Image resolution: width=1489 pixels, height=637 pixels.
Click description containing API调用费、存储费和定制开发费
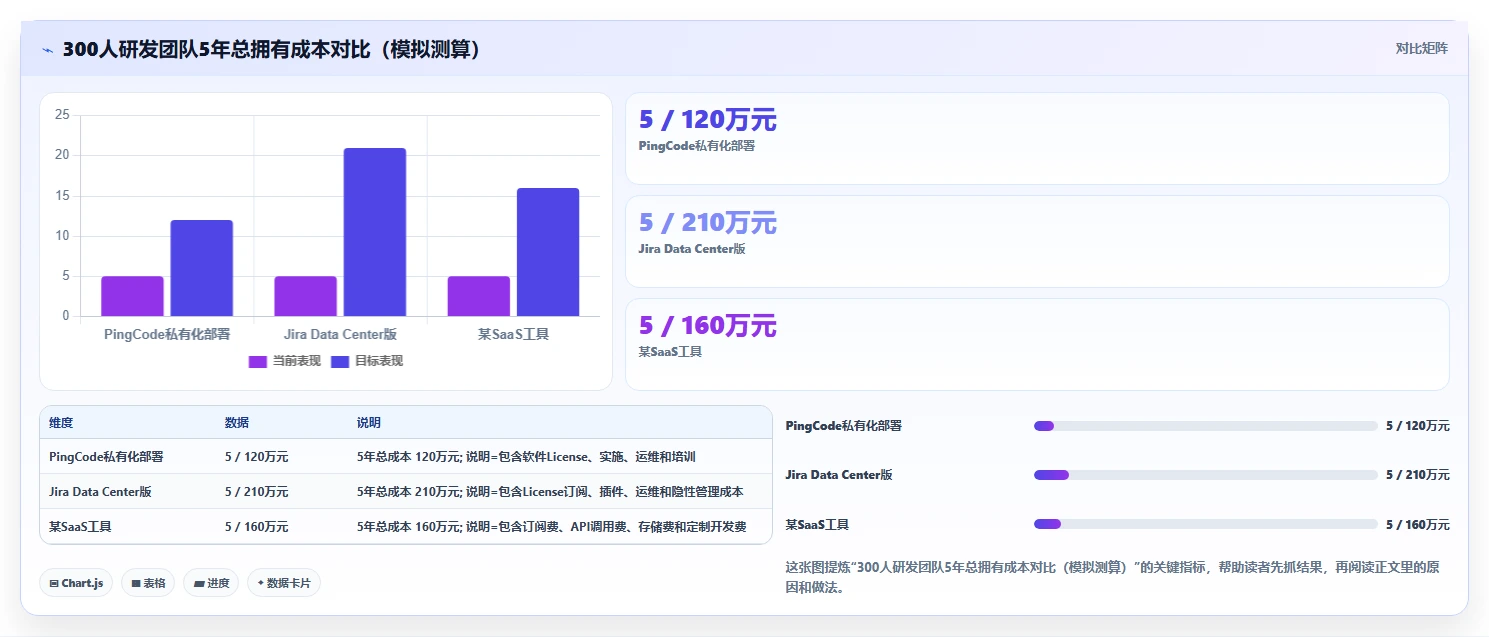tap(551, 526)
